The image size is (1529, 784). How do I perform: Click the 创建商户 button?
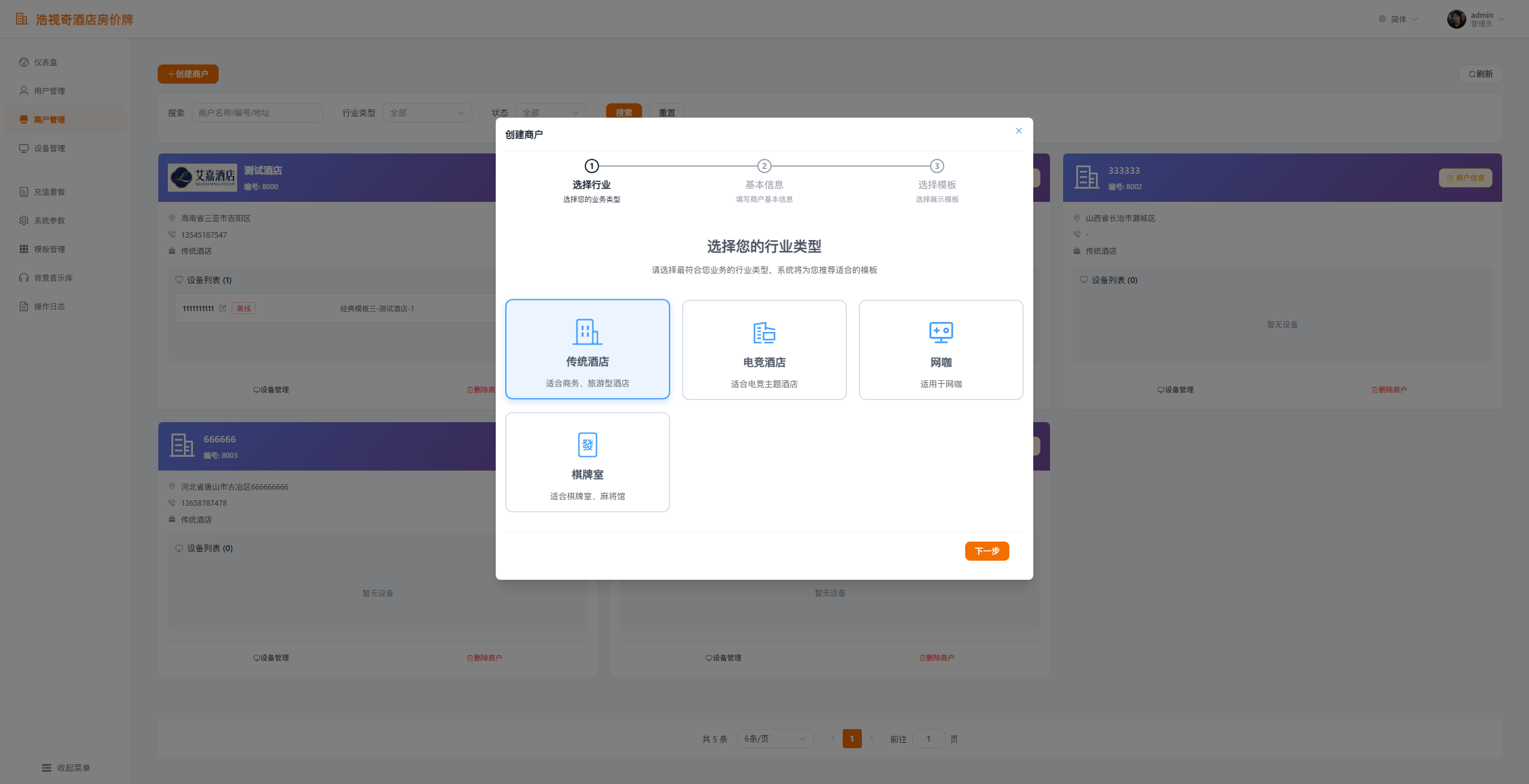(188, 74)
